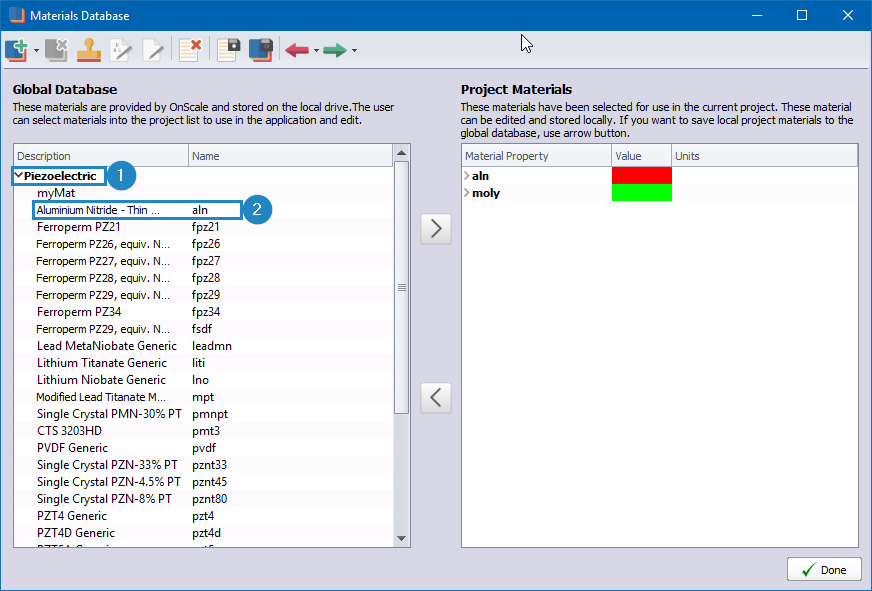Select the fpz28 material row
The image size is (872, 591).
point(204,278)
